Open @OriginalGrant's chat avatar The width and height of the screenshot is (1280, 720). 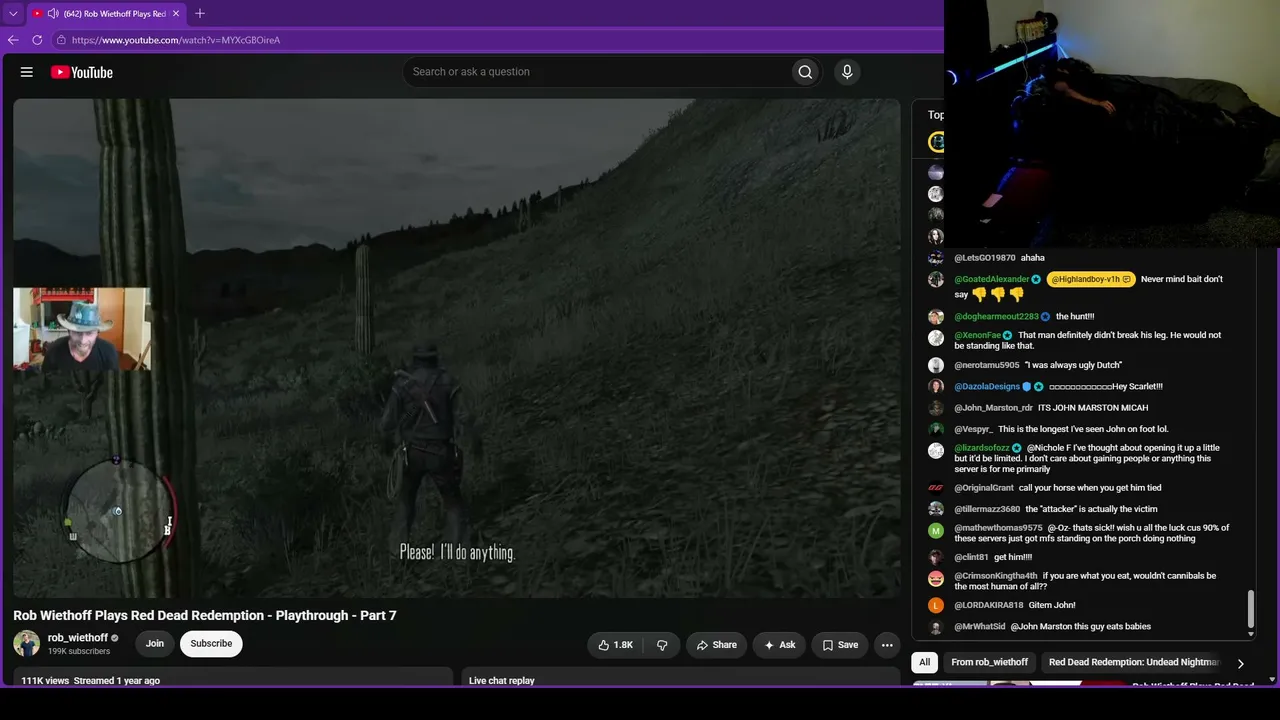pos(936,488)
